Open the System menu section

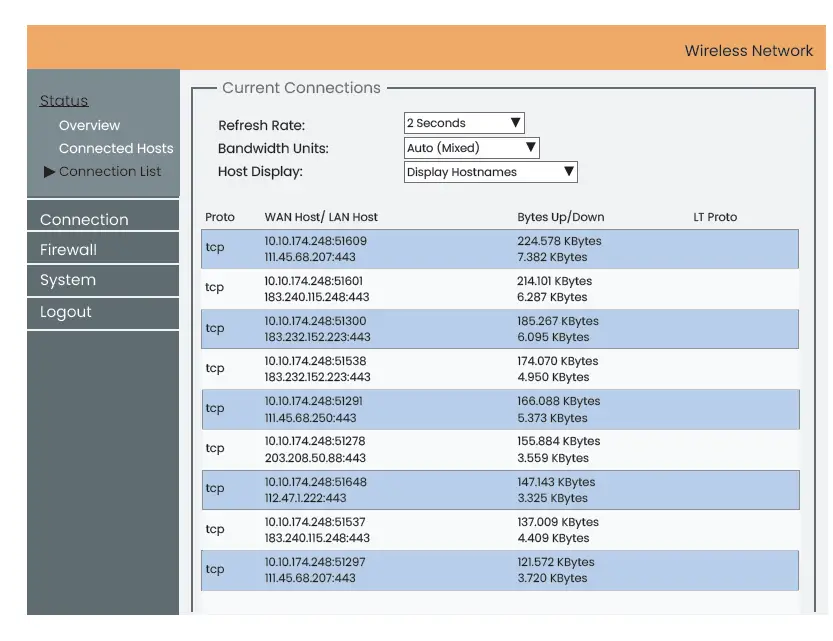pos(68,281)
